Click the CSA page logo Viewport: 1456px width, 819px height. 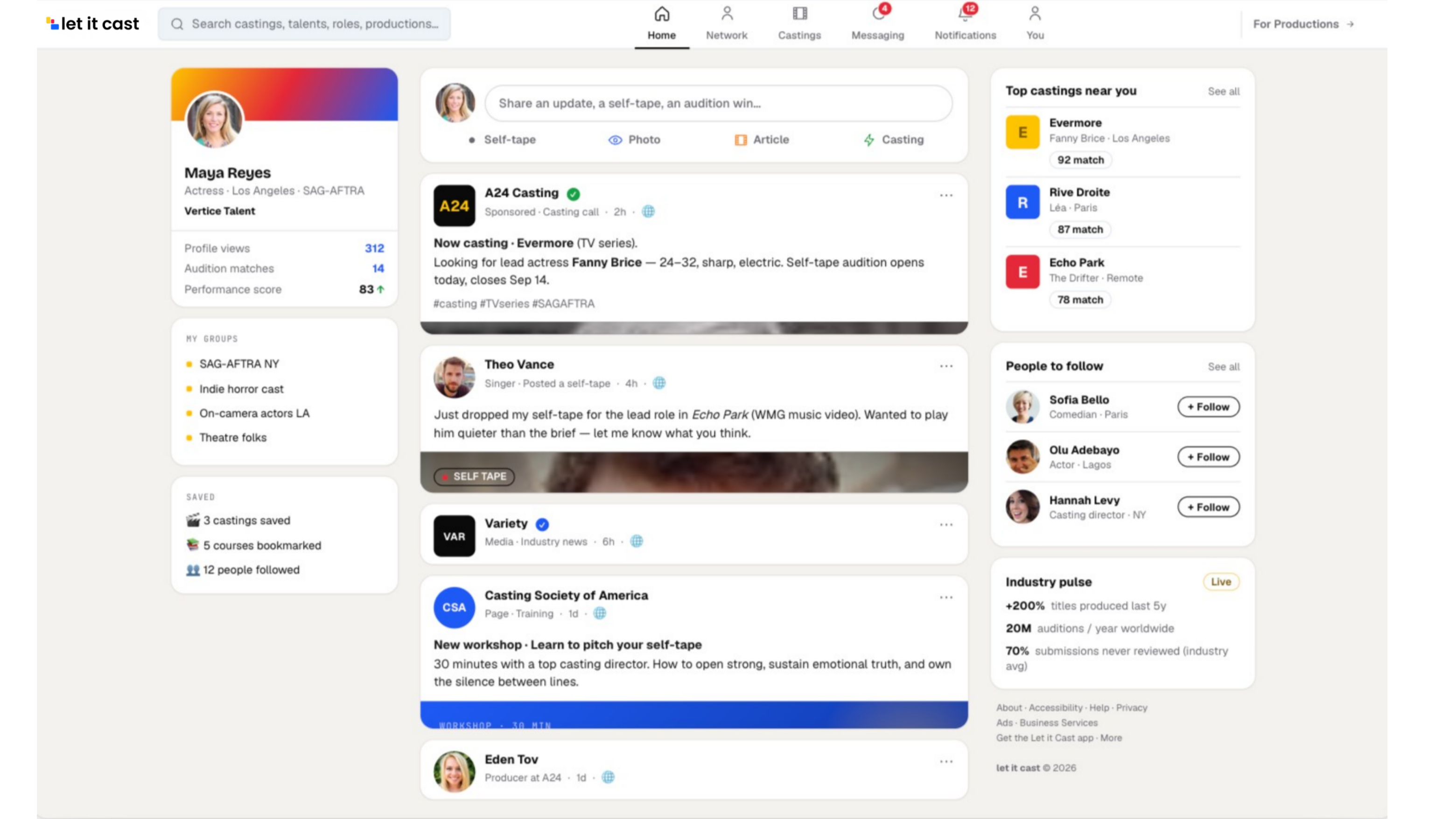click(454, 608)
